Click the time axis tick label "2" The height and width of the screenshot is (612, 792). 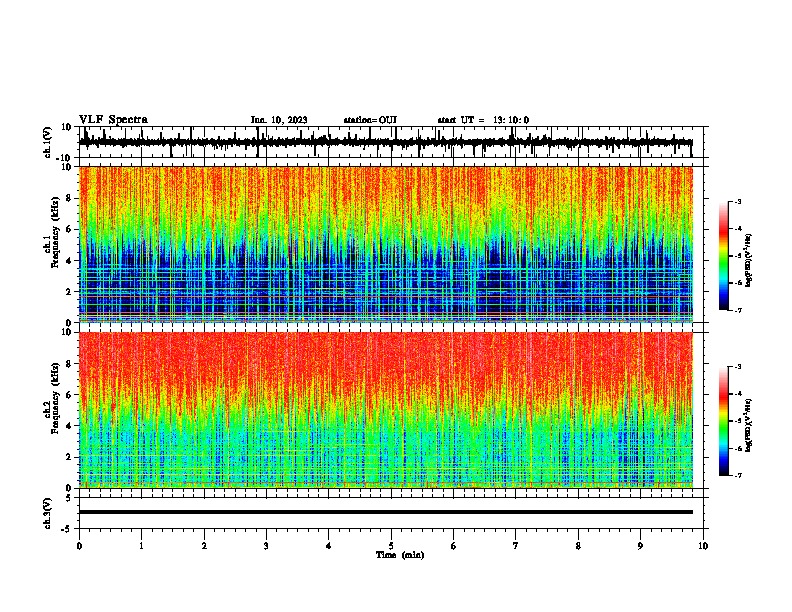204,546
